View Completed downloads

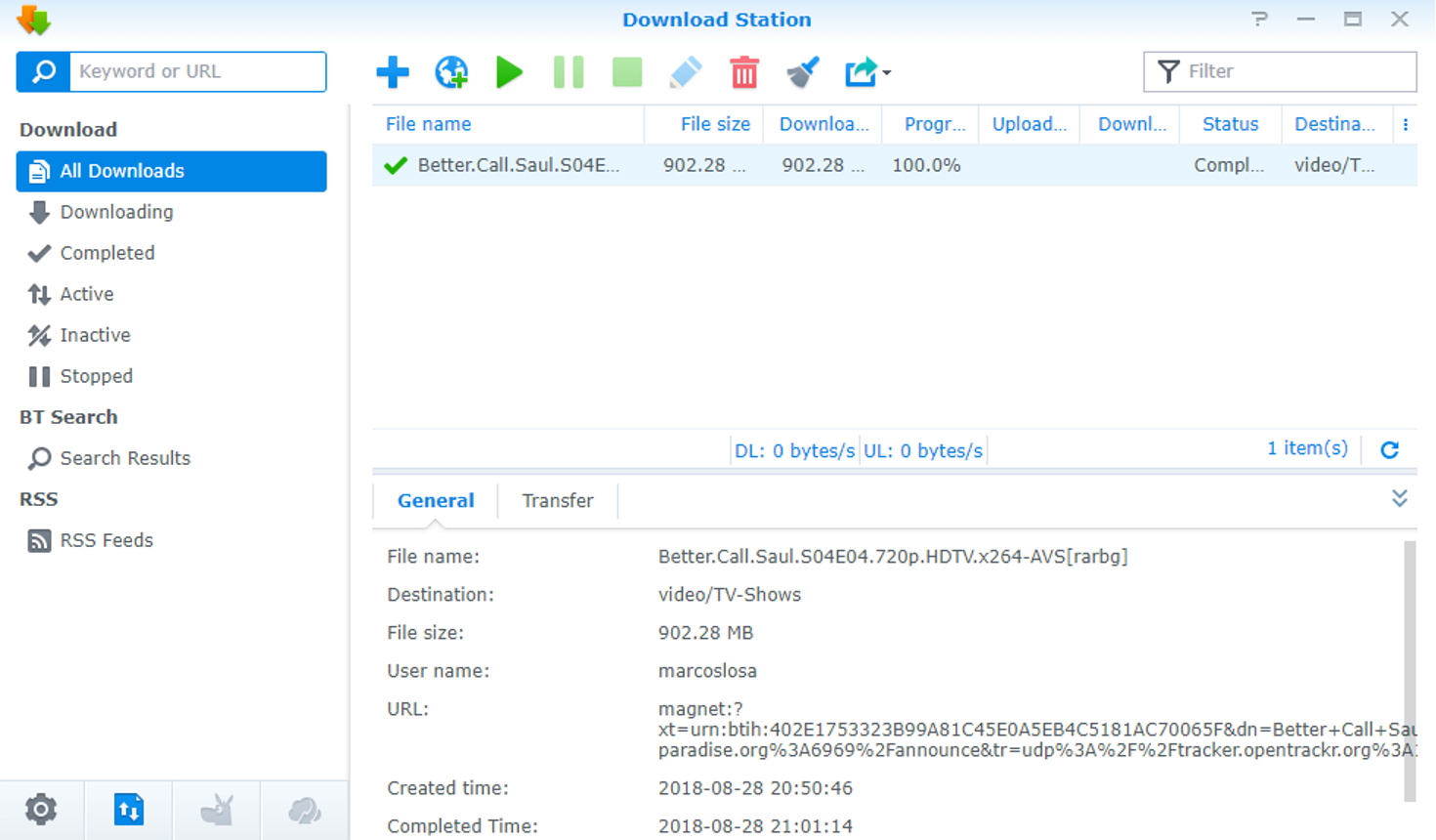[x=172, y=253]
